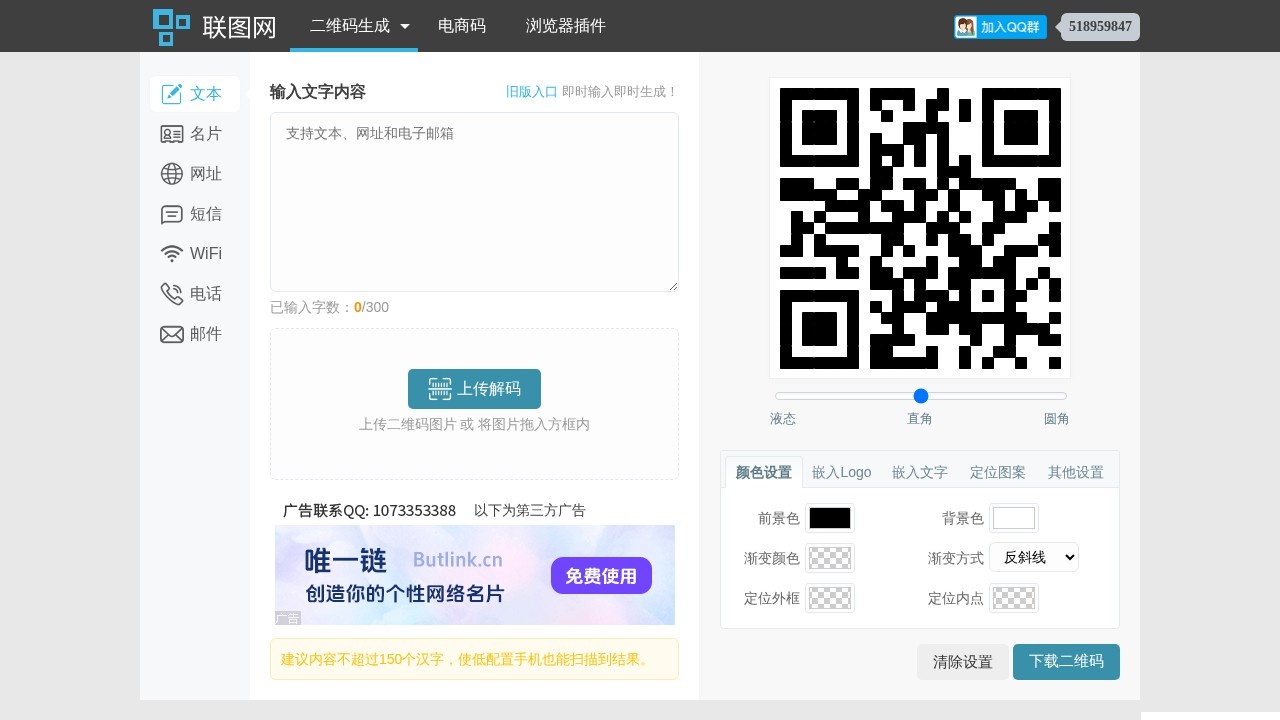Open the 邮件 email QR generator
The height and width of the screenshot is (720, 1280).
pos(194,333)
